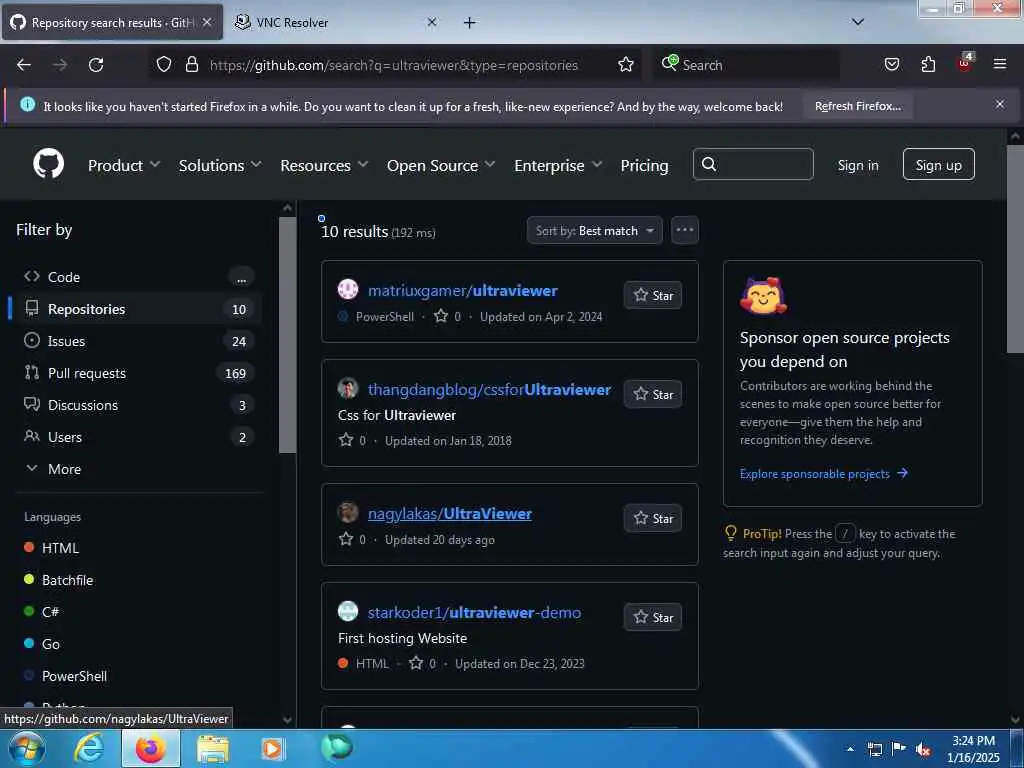Open the three-dots options next to sort
This screenshot has height=768, width=1024.
[684, 230]
